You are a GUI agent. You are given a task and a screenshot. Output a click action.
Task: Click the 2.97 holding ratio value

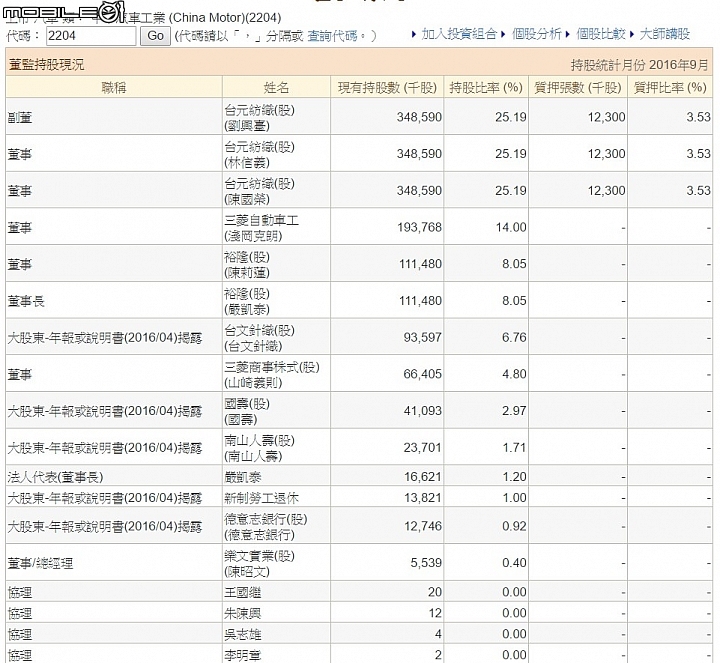point(514,411)
